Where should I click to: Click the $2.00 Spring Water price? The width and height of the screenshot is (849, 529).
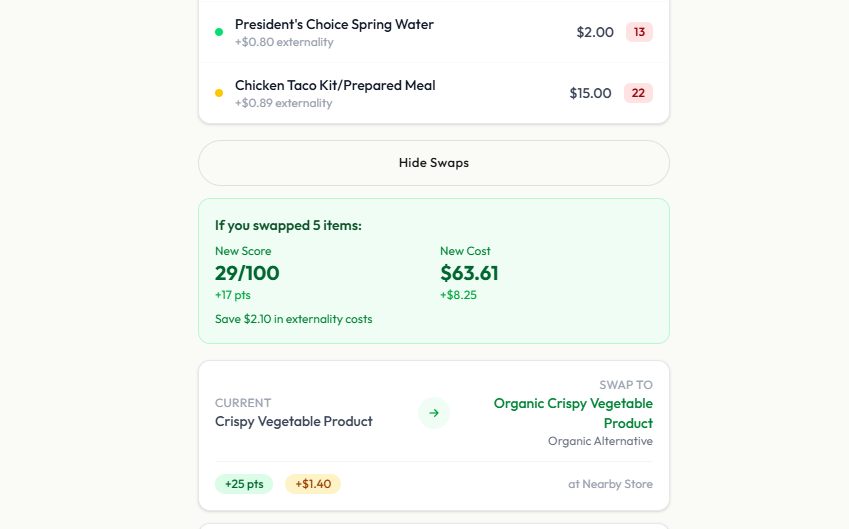click(595, 32)
